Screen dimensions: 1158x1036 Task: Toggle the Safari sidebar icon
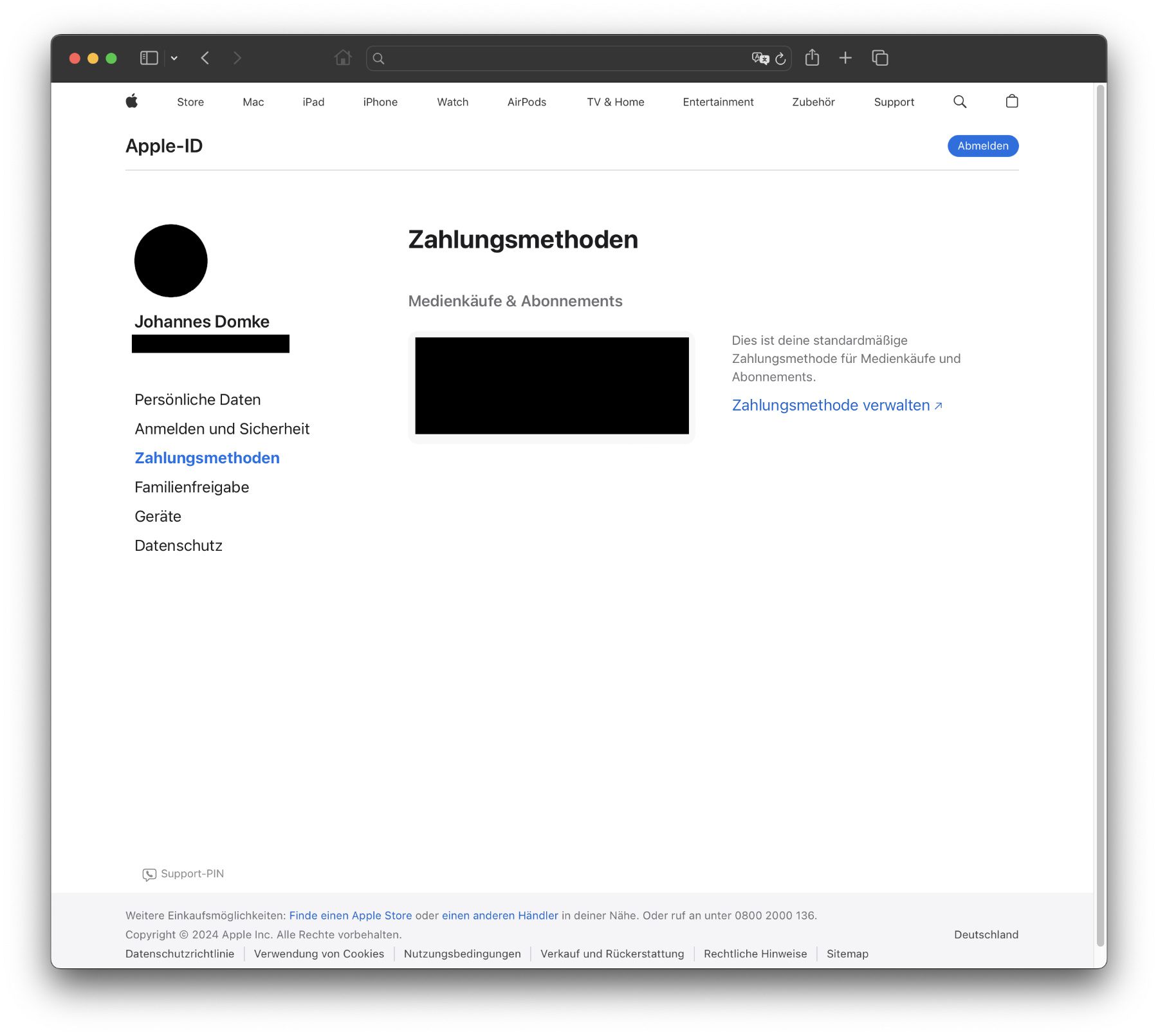(x=149, y=58)
